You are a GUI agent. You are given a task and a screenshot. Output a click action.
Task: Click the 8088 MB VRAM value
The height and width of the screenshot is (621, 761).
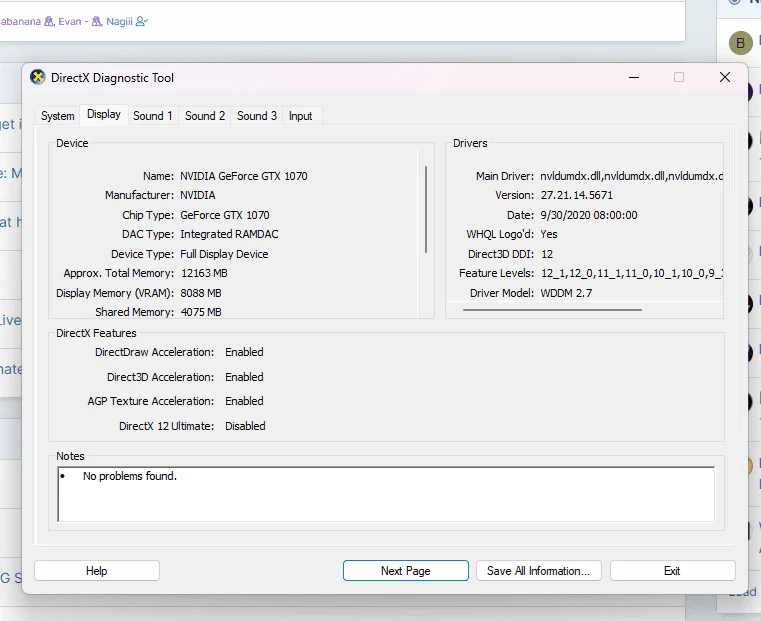pyautogui.click(x=201, y=293)
